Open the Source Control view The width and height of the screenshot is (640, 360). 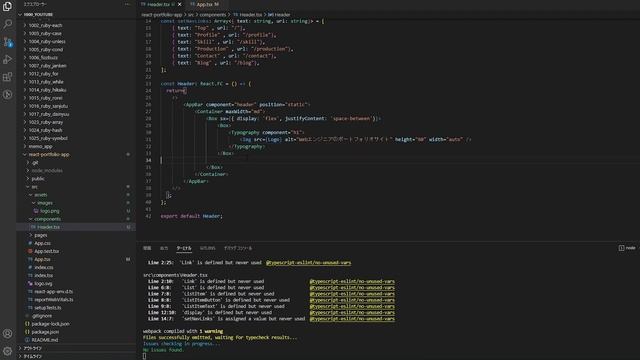7,42
